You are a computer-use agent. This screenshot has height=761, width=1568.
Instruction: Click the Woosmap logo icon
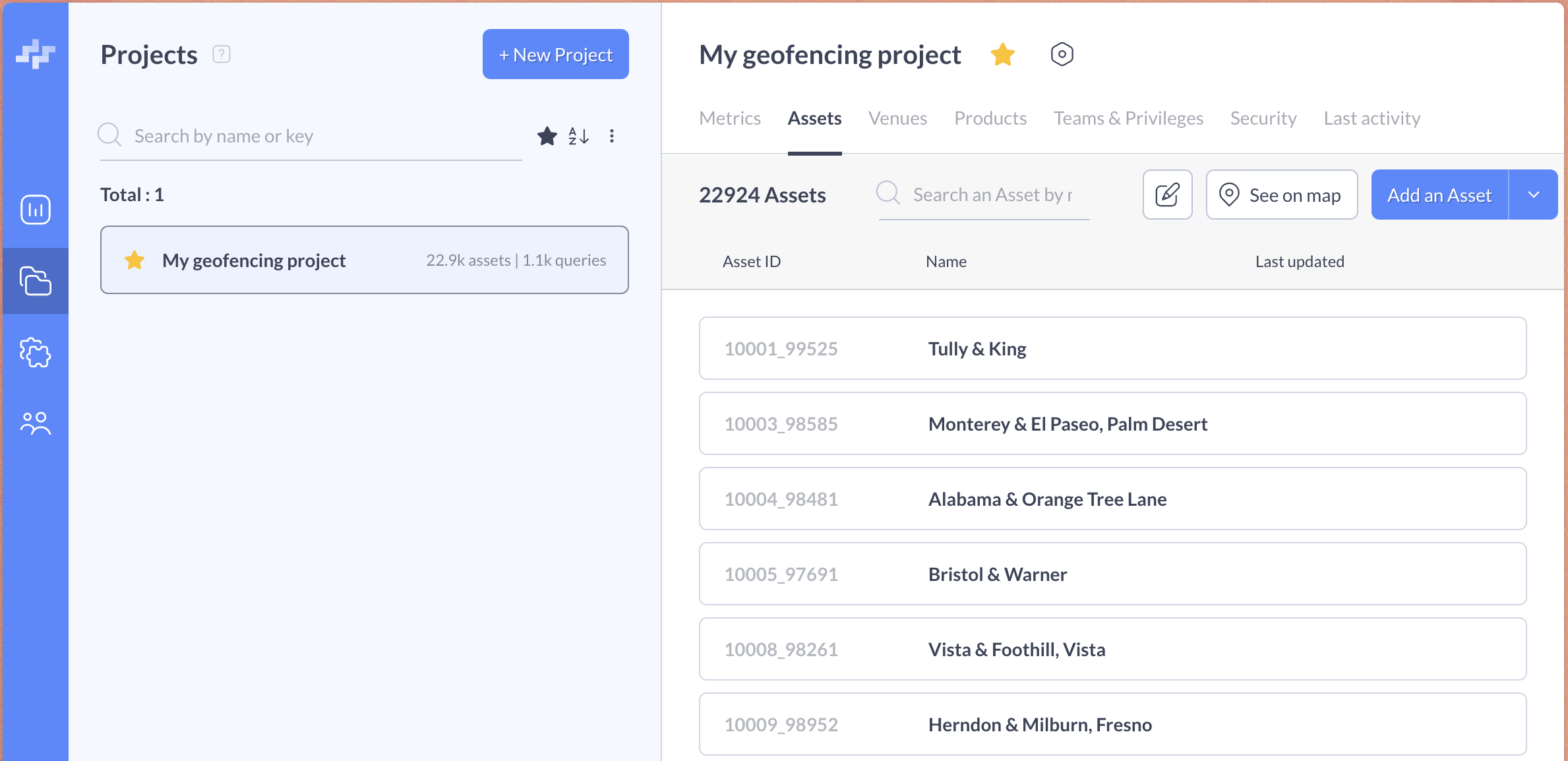(36, 54)
